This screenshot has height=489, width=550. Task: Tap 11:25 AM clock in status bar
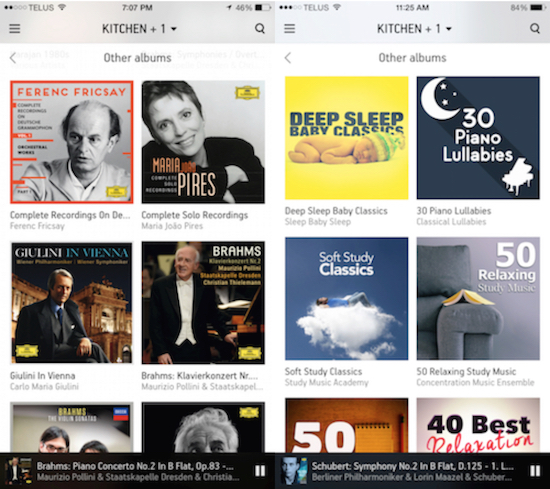412,7
